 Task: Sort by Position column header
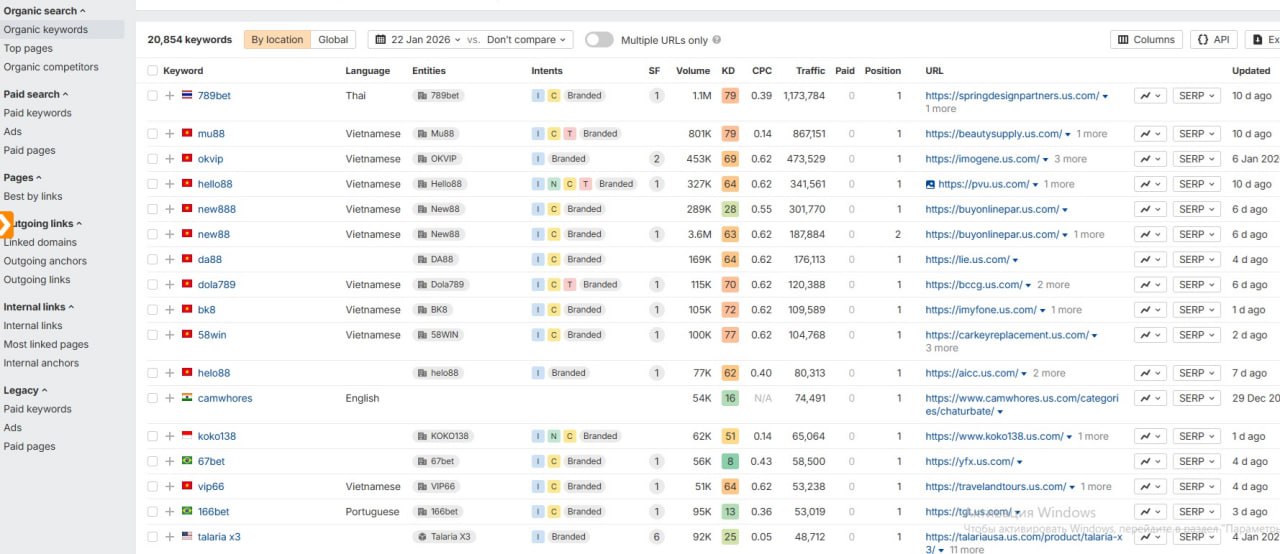tap(883, 71)
